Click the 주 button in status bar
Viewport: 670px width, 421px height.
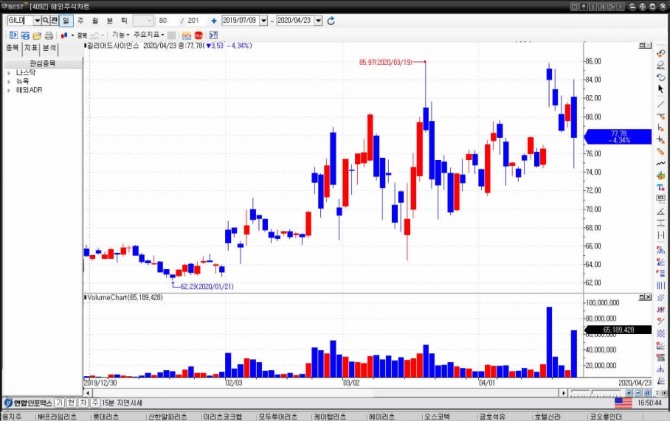click(95, 403)
